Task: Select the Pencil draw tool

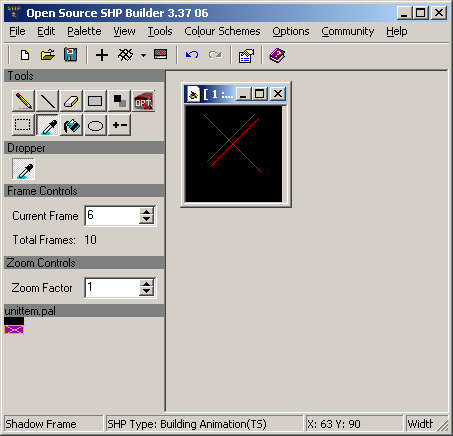Action: tap(23, 101)
